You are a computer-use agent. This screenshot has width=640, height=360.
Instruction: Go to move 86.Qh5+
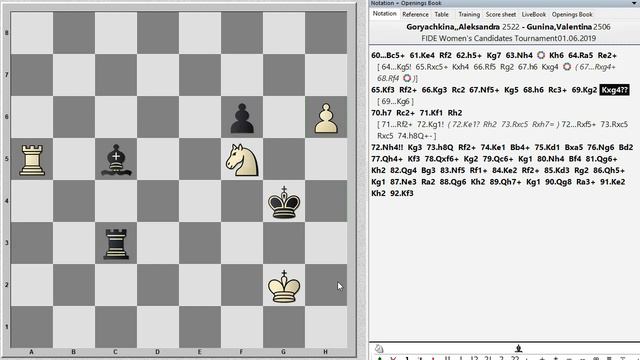(x=609, y=170)
